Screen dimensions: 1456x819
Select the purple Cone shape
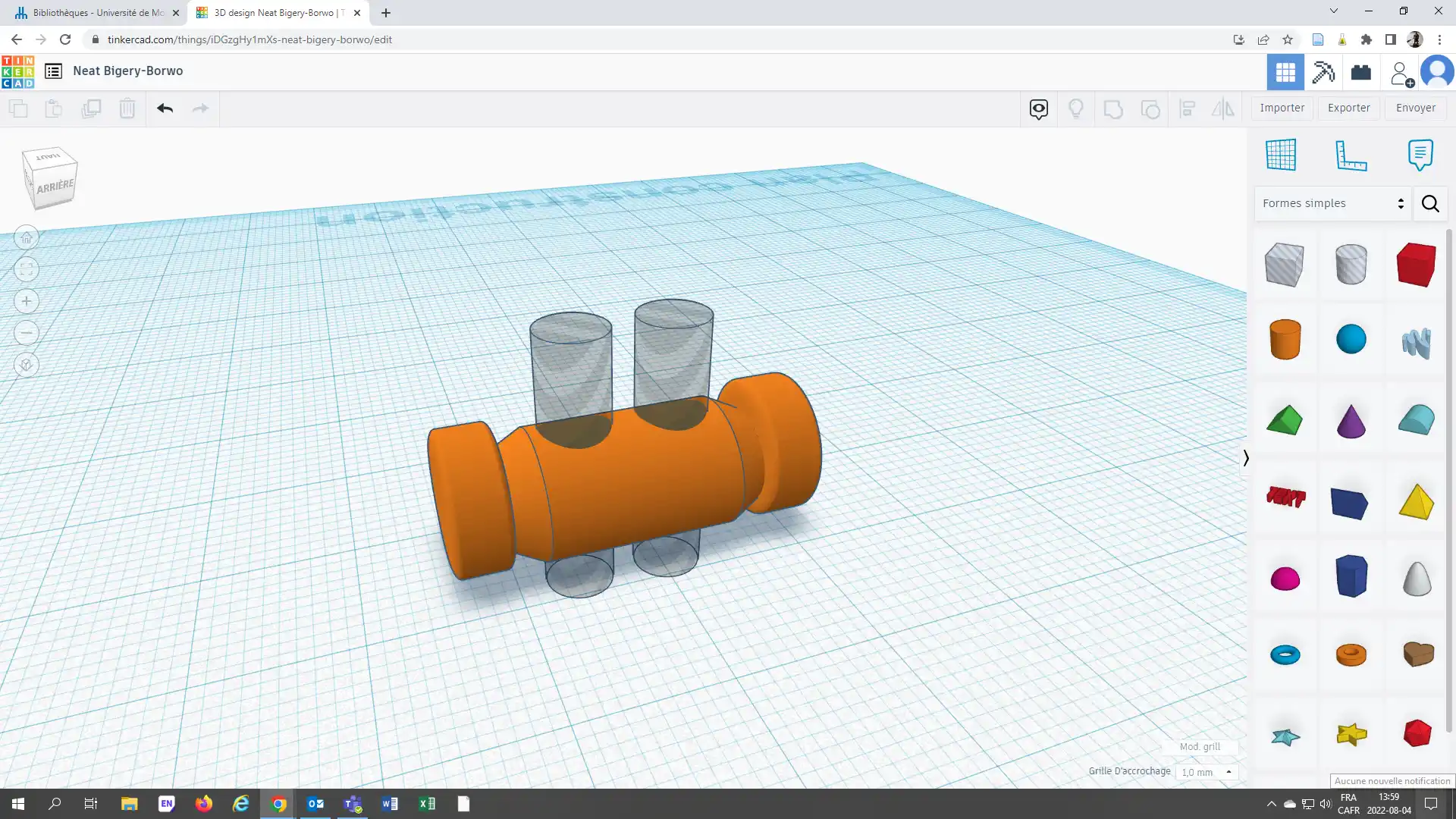click(1351, 421)
